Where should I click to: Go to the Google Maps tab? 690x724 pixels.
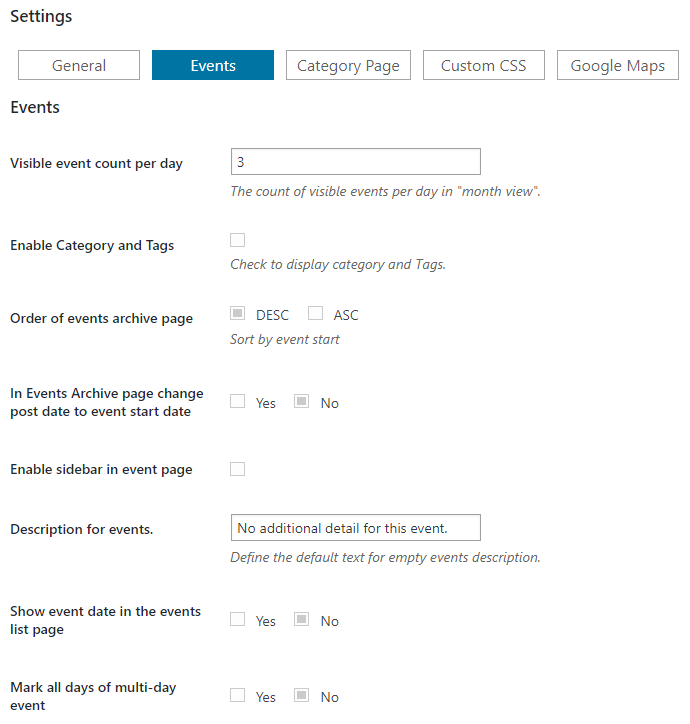[618, 65]
